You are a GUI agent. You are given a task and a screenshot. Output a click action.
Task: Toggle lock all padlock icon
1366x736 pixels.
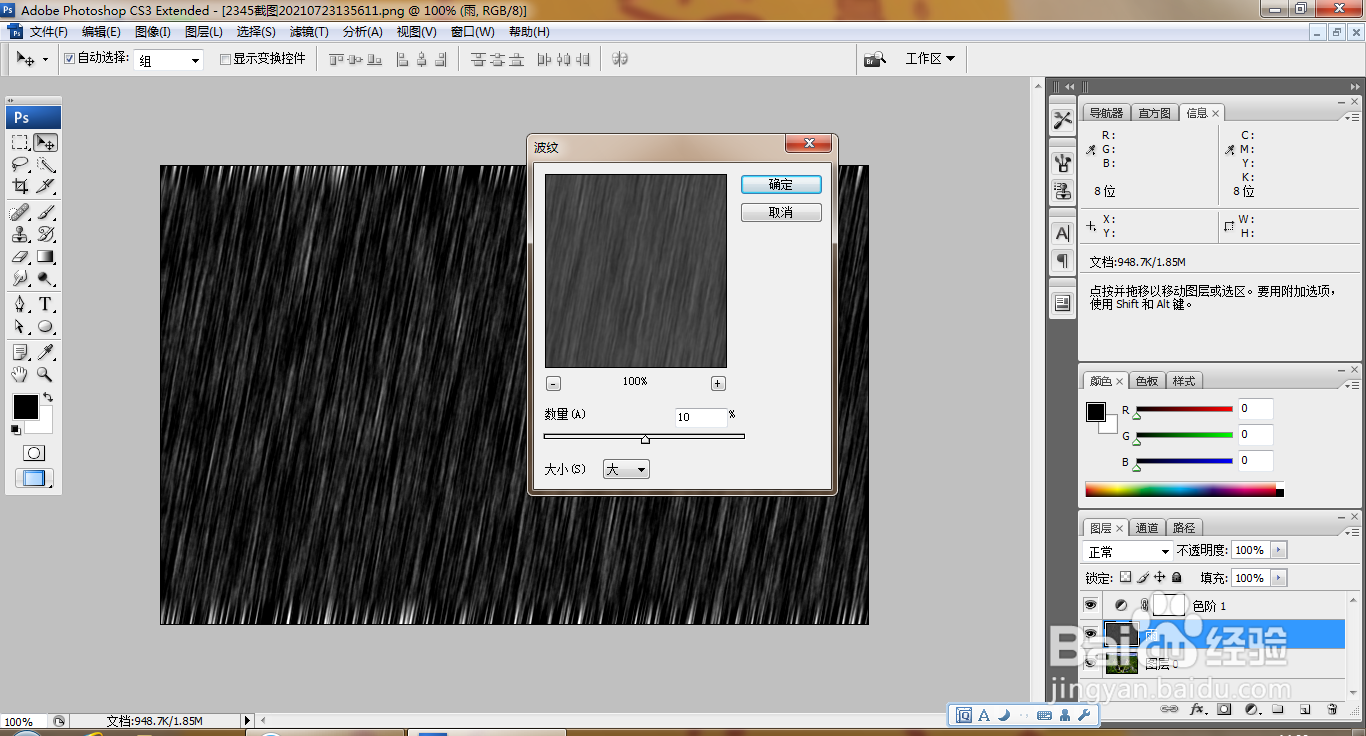pyautogui.click(x=1177, y=578)
